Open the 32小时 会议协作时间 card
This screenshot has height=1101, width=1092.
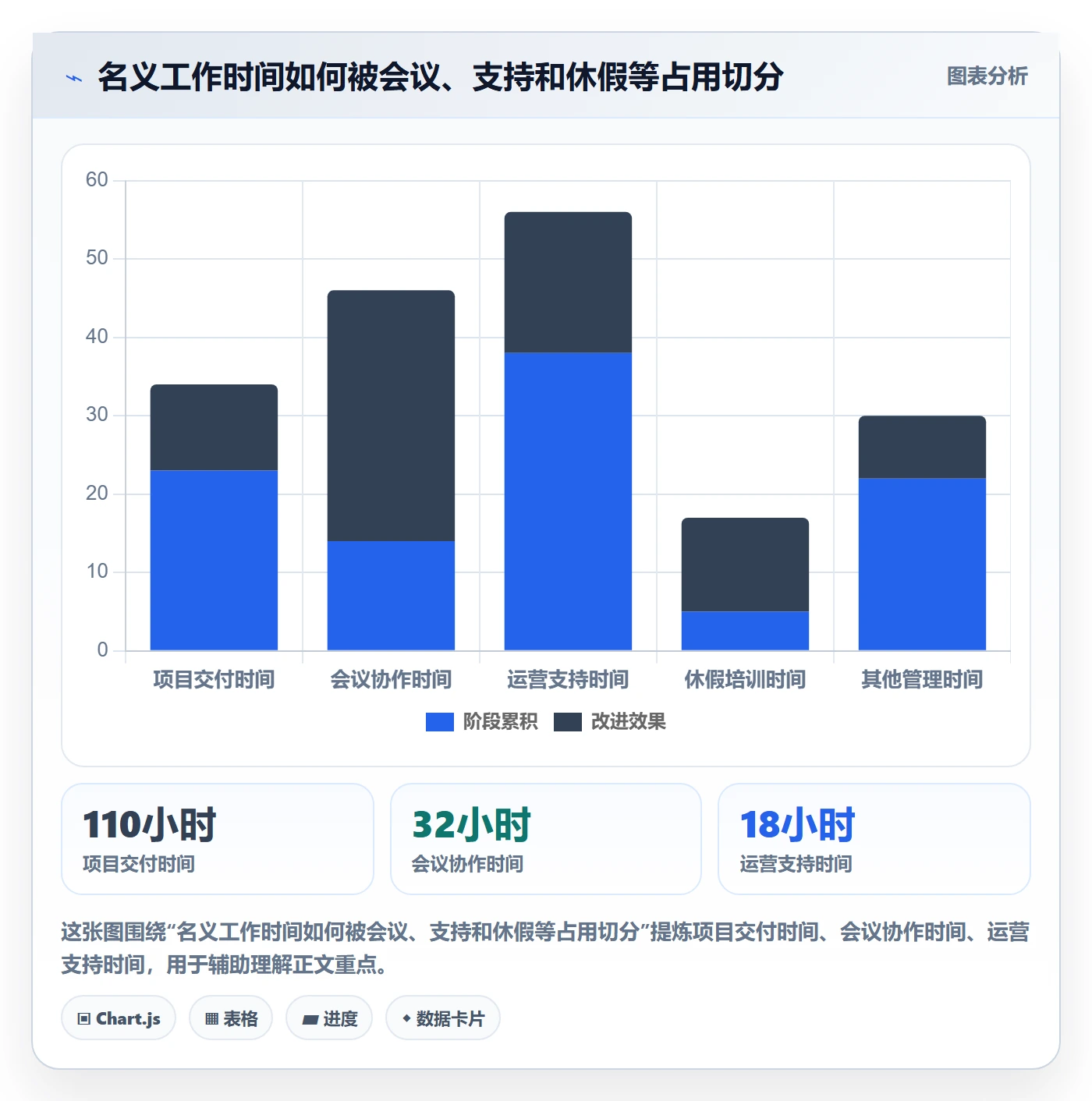click(546, 839)
